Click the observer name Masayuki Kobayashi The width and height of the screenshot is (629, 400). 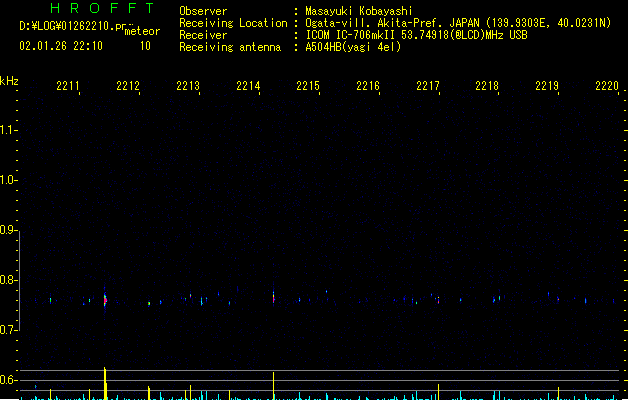pyautogui.click(x=359, y=11)
